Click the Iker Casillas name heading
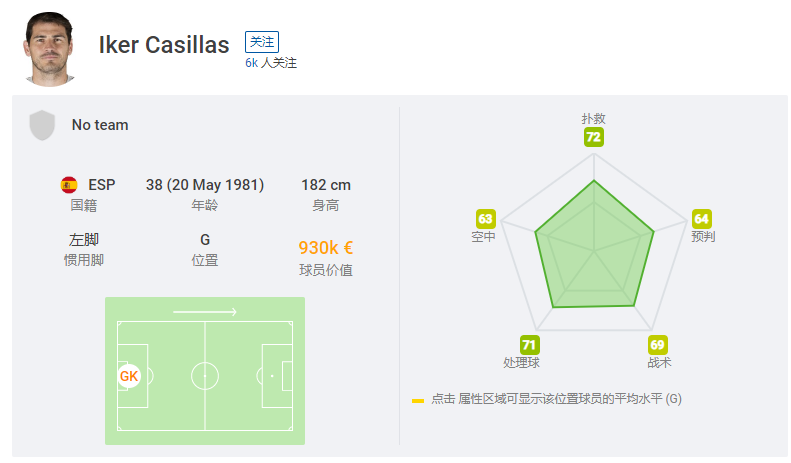Image resolution: width=791 pixels, height=463 pixels. click(164, 45)
